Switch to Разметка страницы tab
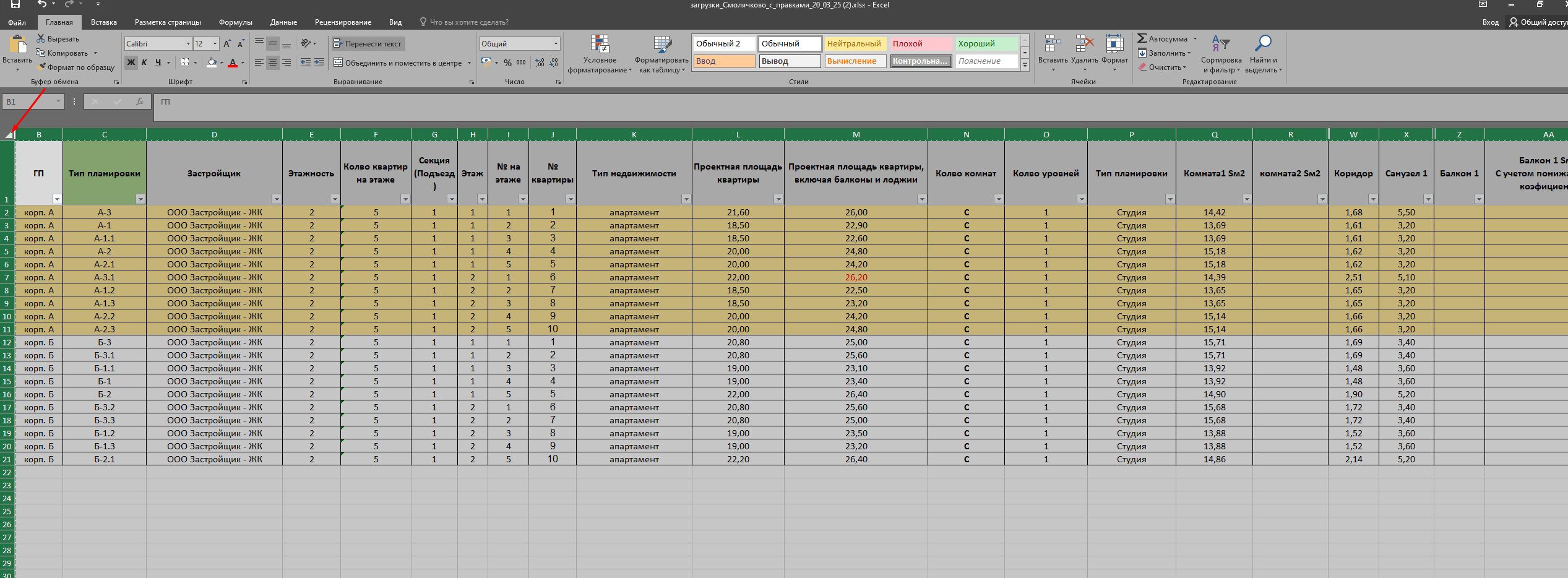1568x578 pixels. point(168,22)
